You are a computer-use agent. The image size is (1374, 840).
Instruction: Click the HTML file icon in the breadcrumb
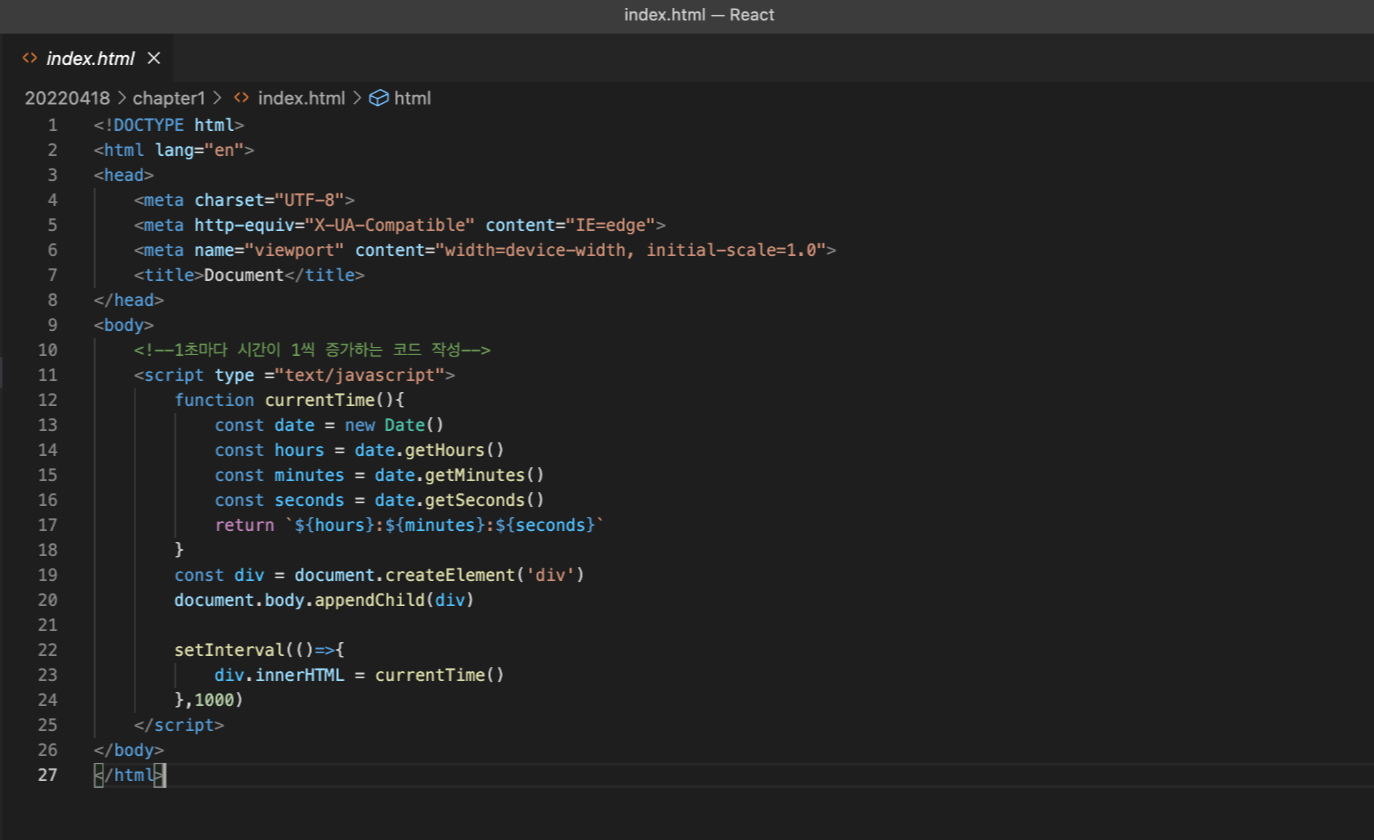click(x=241, y=98)
